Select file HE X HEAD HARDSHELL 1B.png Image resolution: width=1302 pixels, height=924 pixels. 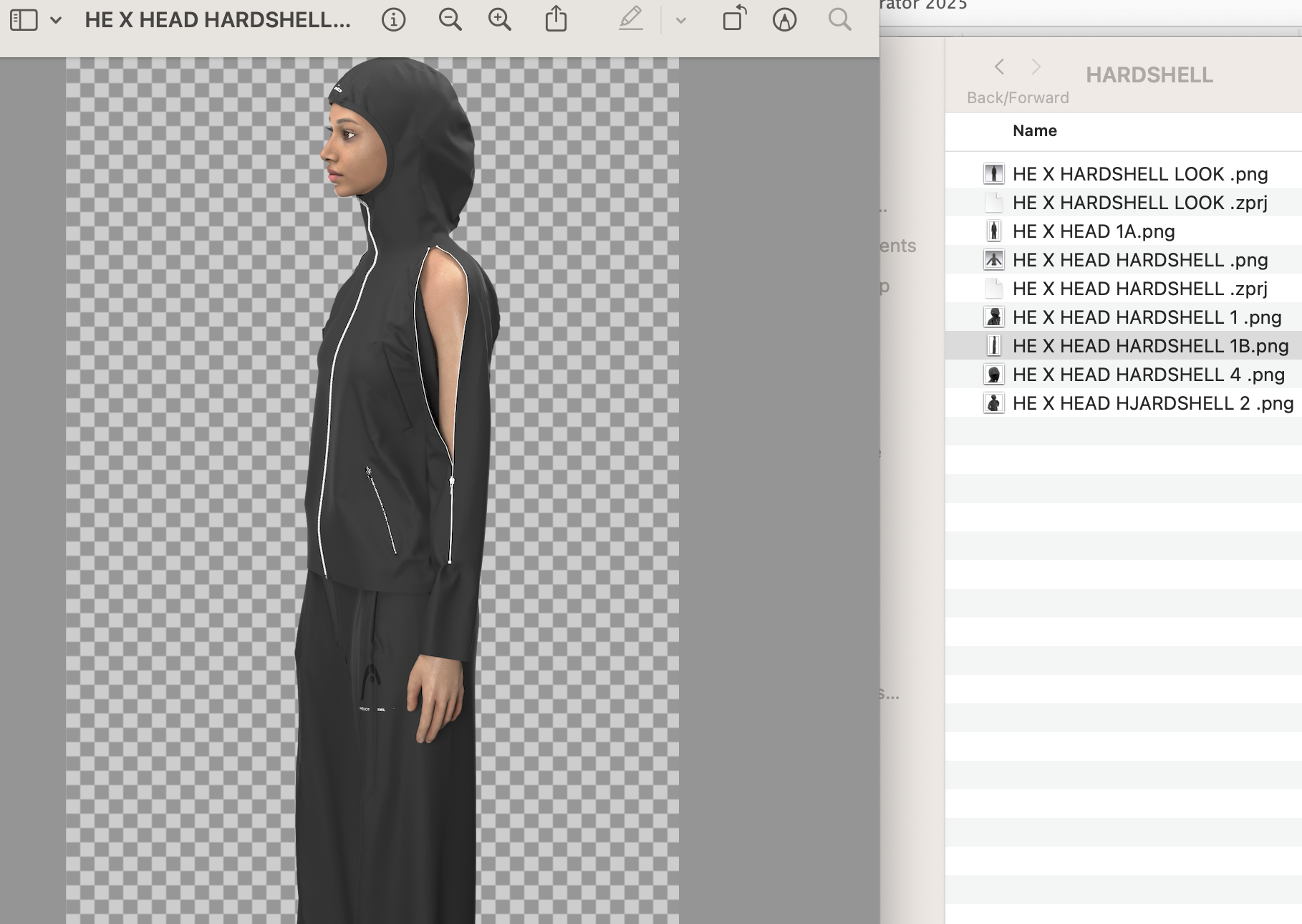tap(1124, 346)
